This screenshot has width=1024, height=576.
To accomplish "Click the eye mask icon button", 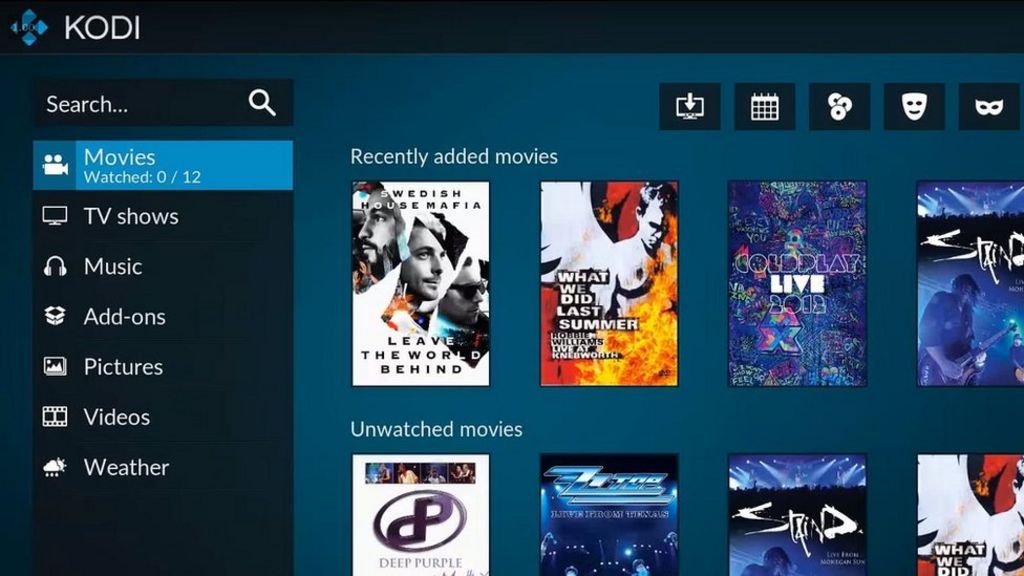I will [989, 107].
